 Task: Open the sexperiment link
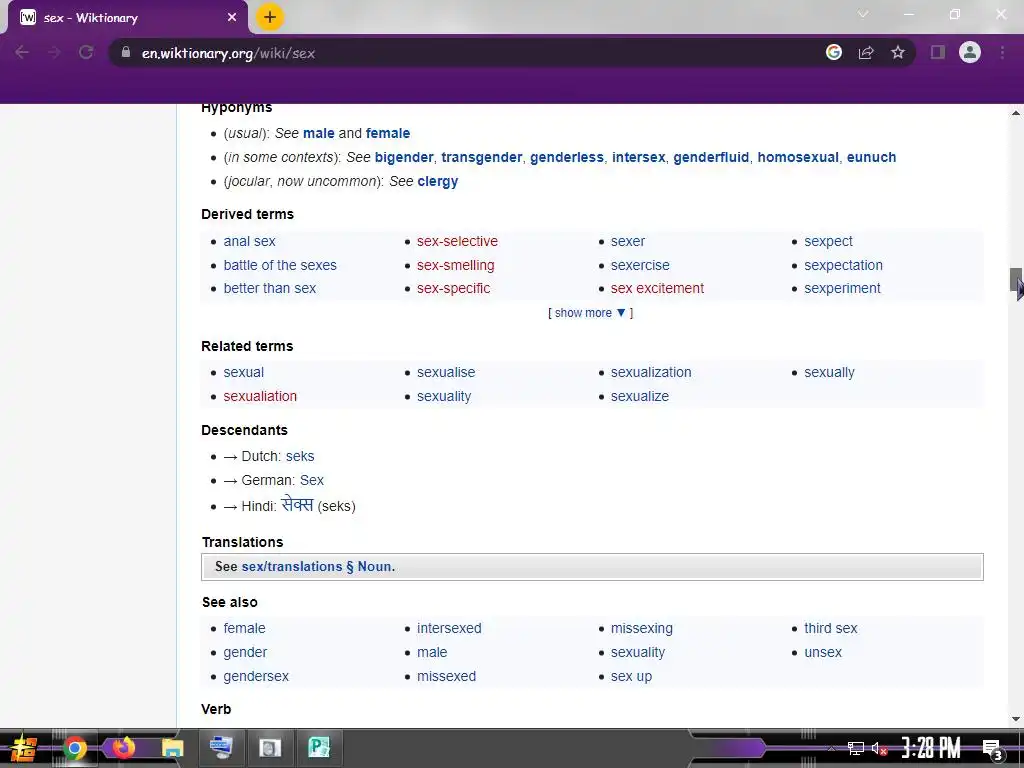coord(842,289)
